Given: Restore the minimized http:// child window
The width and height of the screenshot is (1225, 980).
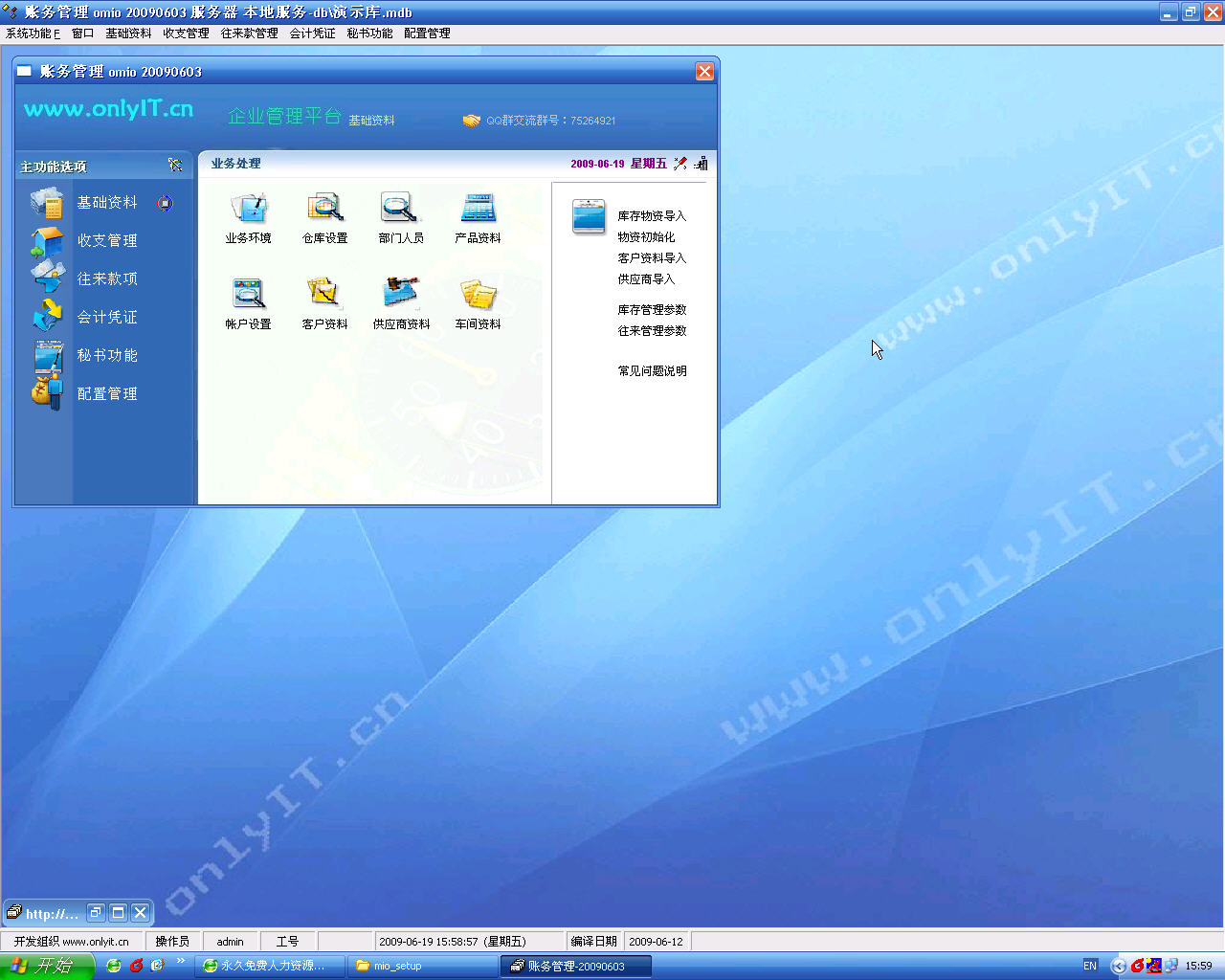Looking at the screenshot, I should pos(96,913).
